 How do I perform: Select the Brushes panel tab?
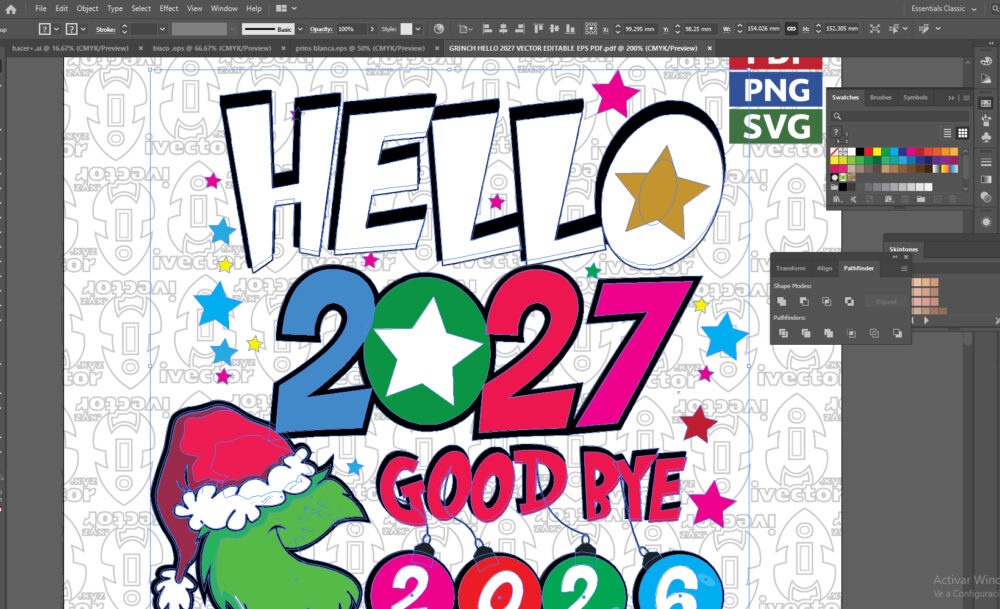pos(881,98)
